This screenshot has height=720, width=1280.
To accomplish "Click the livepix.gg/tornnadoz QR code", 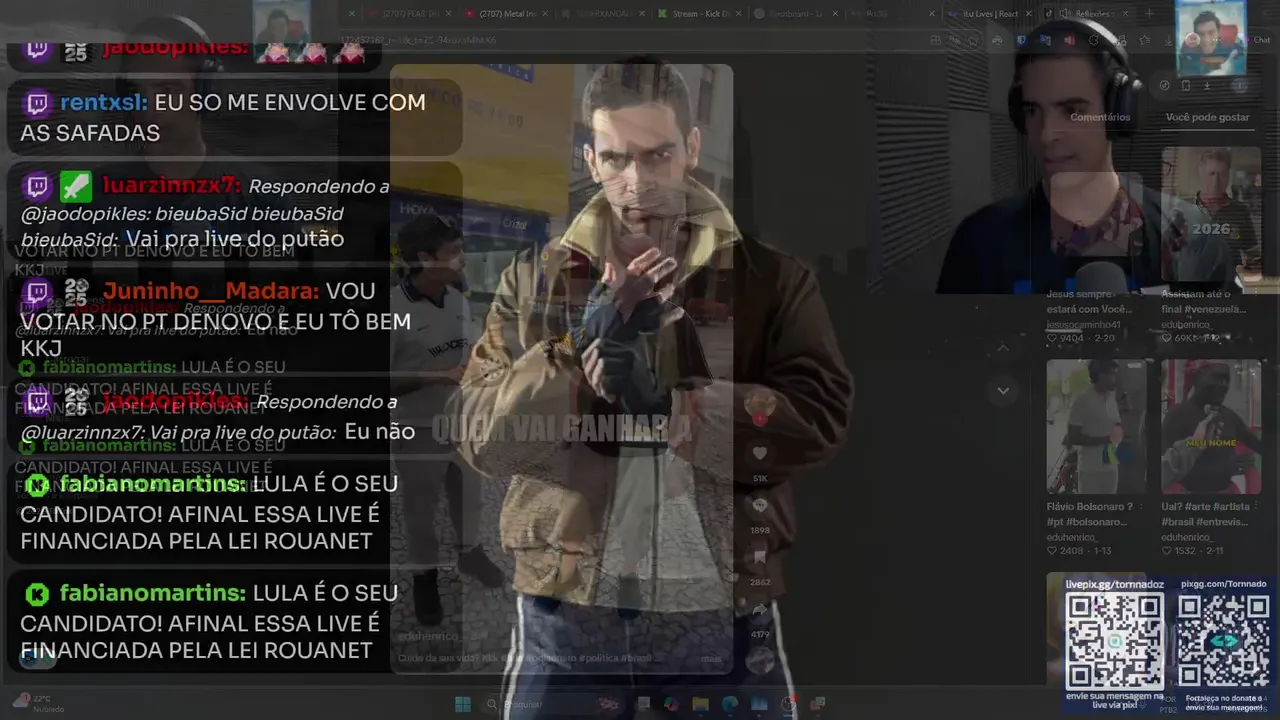I will (x=1114, y=641).
